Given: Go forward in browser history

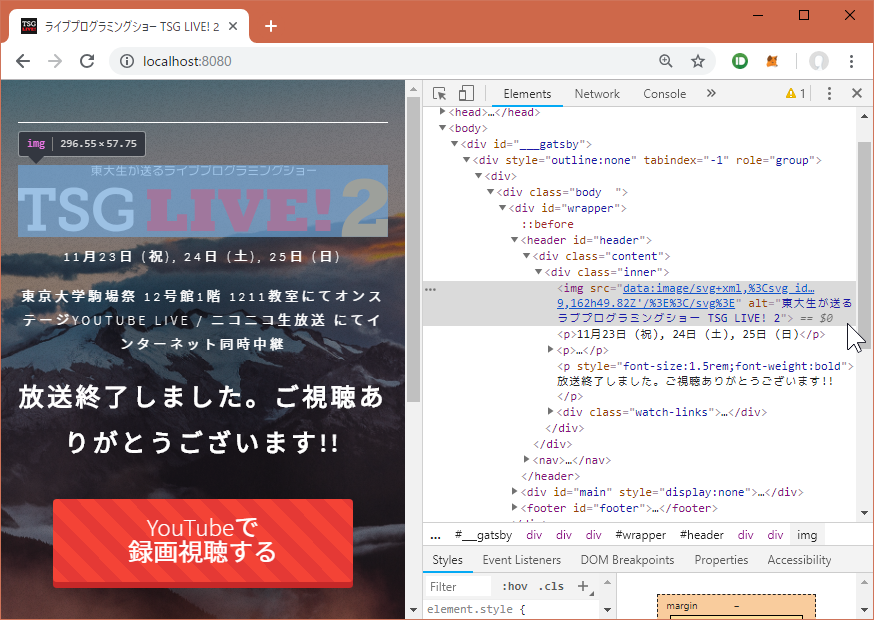Looking at the screenshot, I should [55, 61].
